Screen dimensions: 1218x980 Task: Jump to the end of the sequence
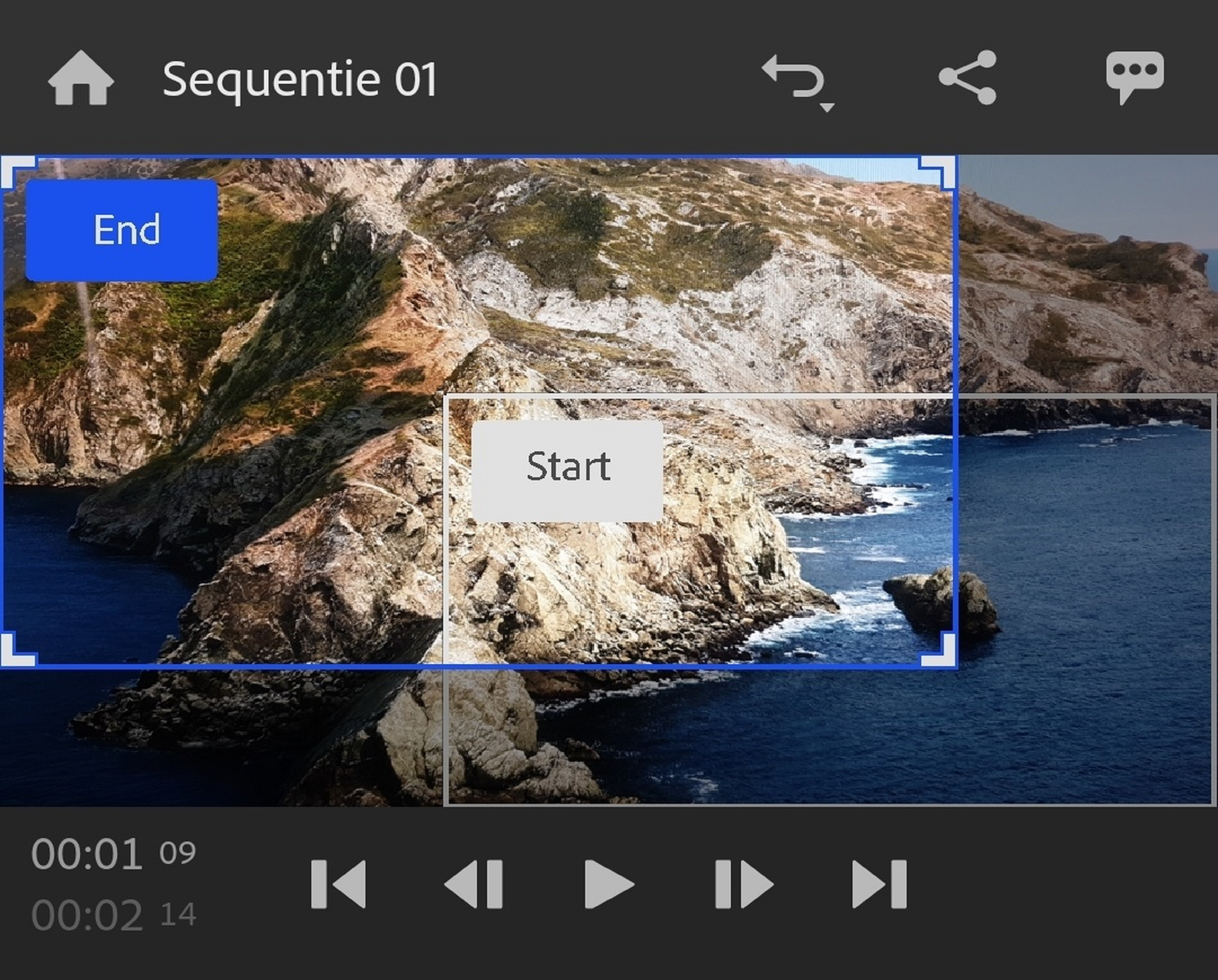click(x=879, y=885)
